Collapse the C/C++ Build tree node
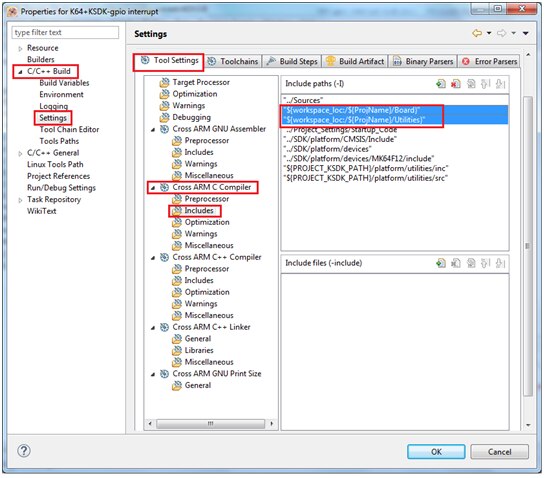547x478 pixels. [x=20, y=72]
